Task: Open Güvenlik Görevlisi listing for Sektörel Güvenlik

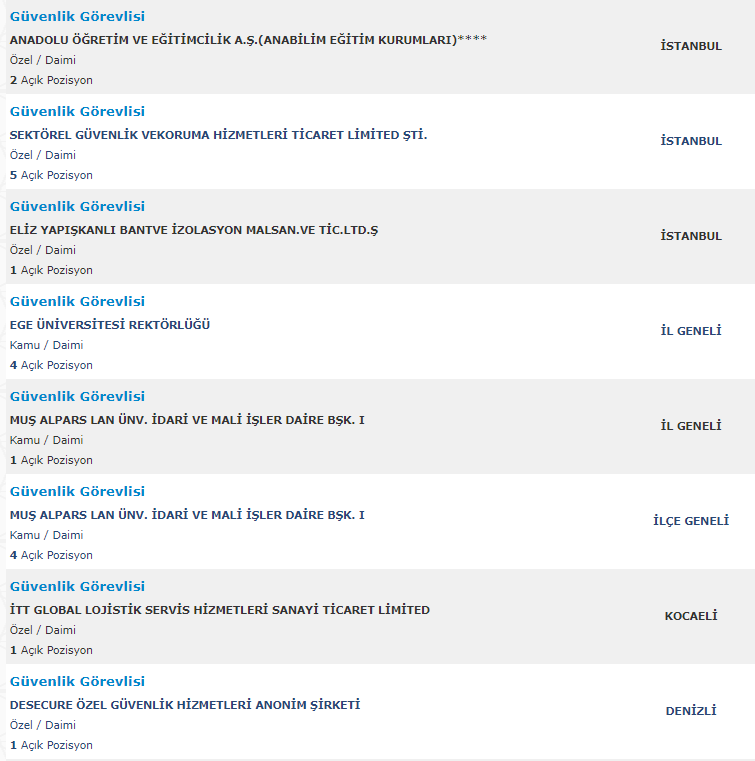Action: (x=77, y=112)
